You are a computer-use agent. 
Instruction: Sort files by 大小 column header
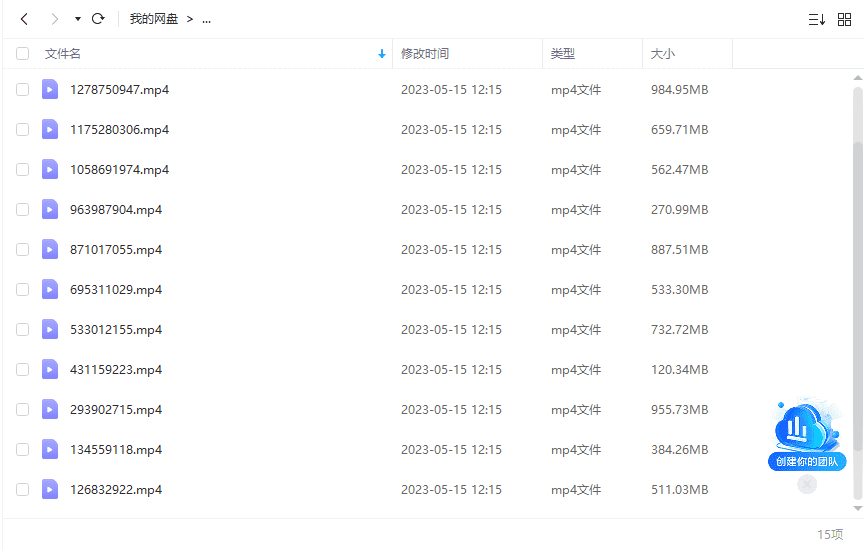coord(663,54)
